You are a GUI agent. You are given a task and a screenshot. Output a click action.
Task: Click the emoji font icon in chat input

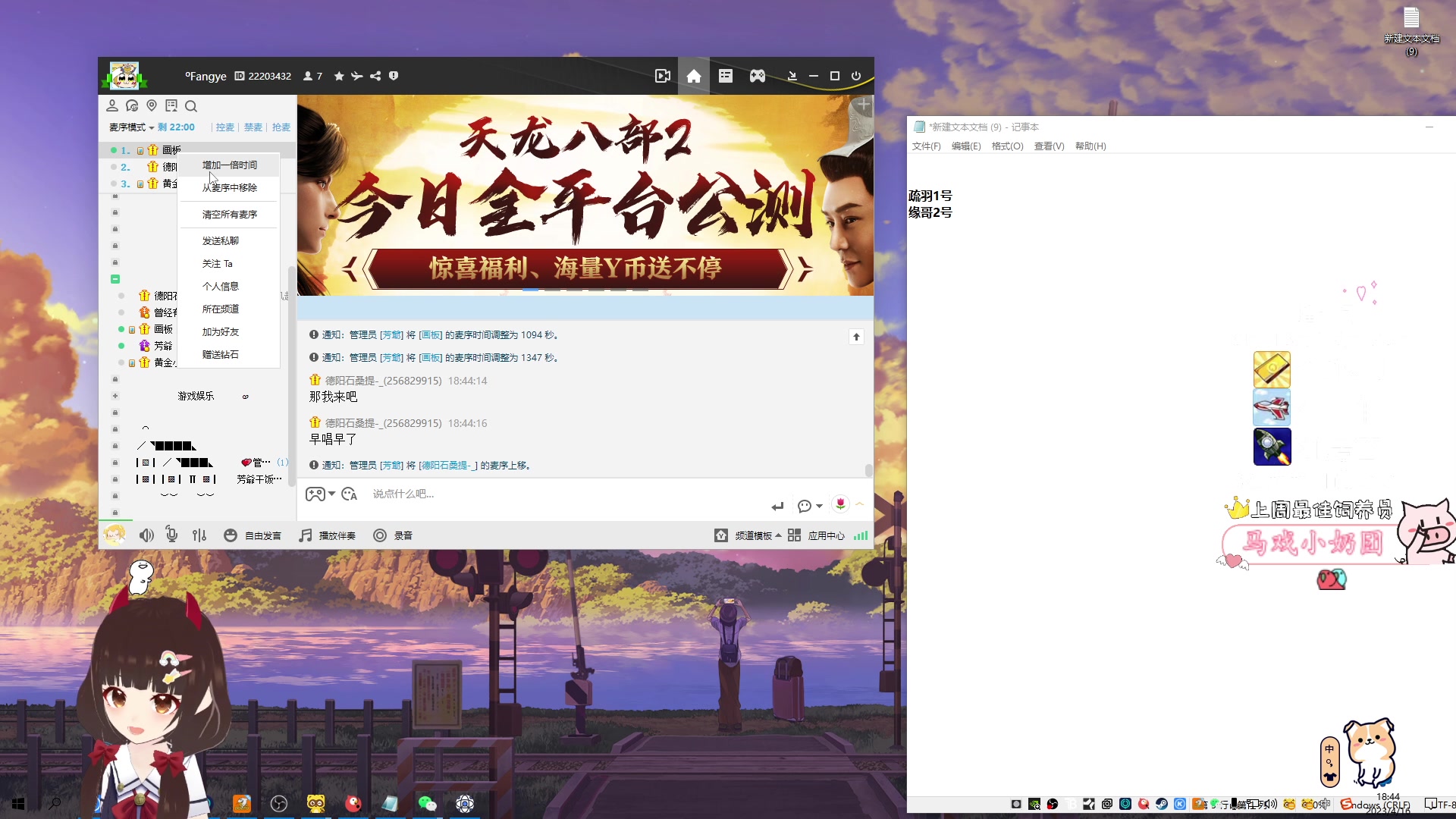[349, 494]
